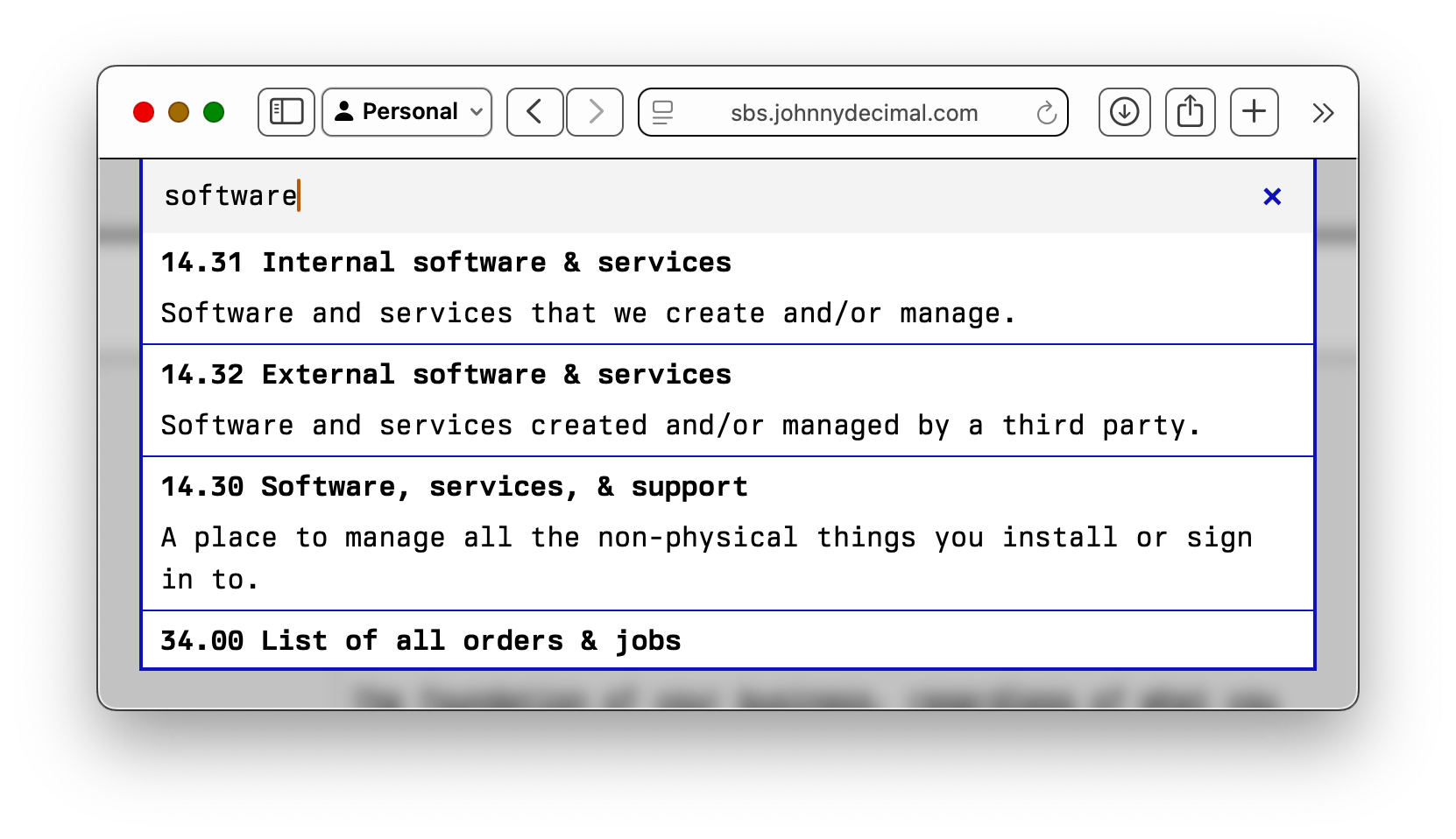
Task: Open the Personal profile dropdown
Action: click(407, 112)
